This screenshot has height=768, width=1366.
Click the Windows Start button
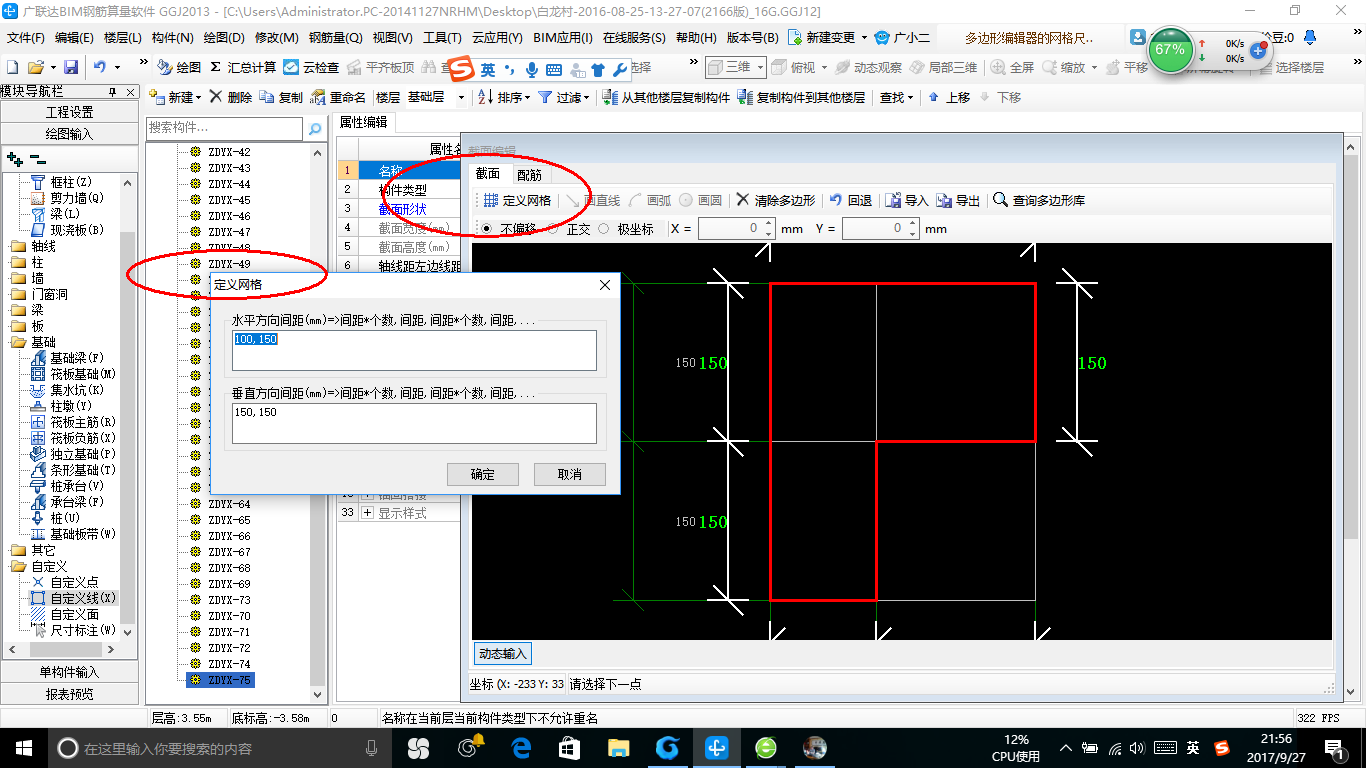pyautogui.click(x=23, y=748)
